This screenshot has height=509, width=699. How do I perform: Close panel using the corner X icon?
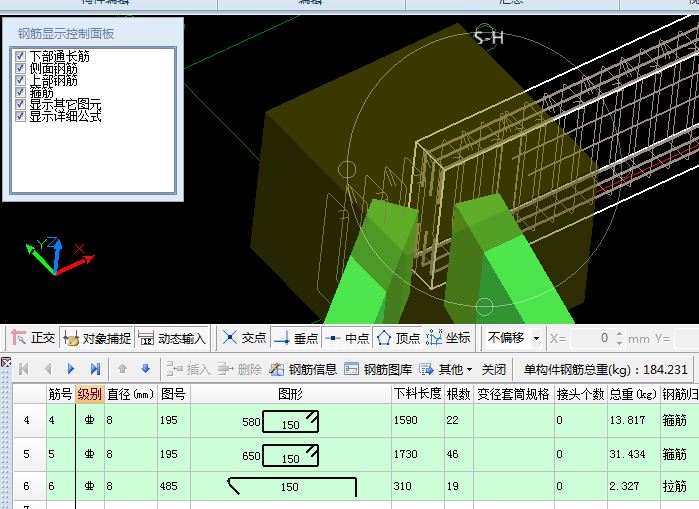click(x=5, y=361)
